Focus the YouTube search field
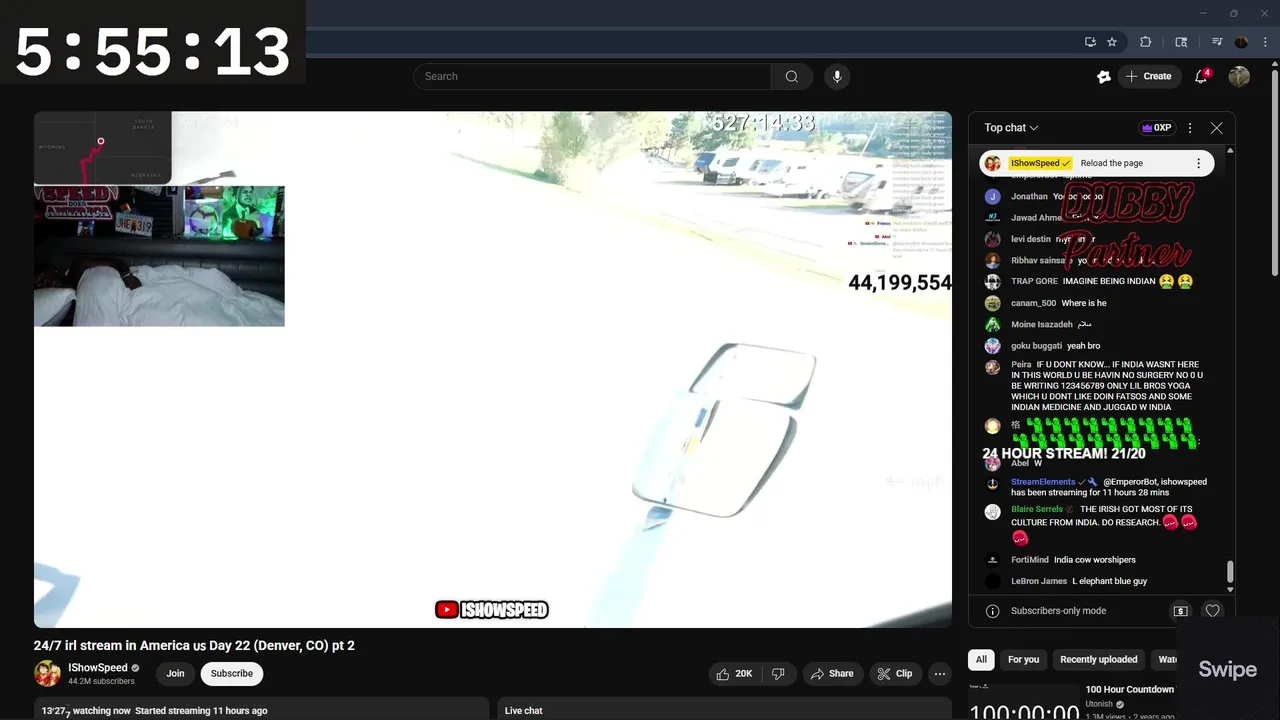Screen dimensions: 1280x720 click(592, 76)
